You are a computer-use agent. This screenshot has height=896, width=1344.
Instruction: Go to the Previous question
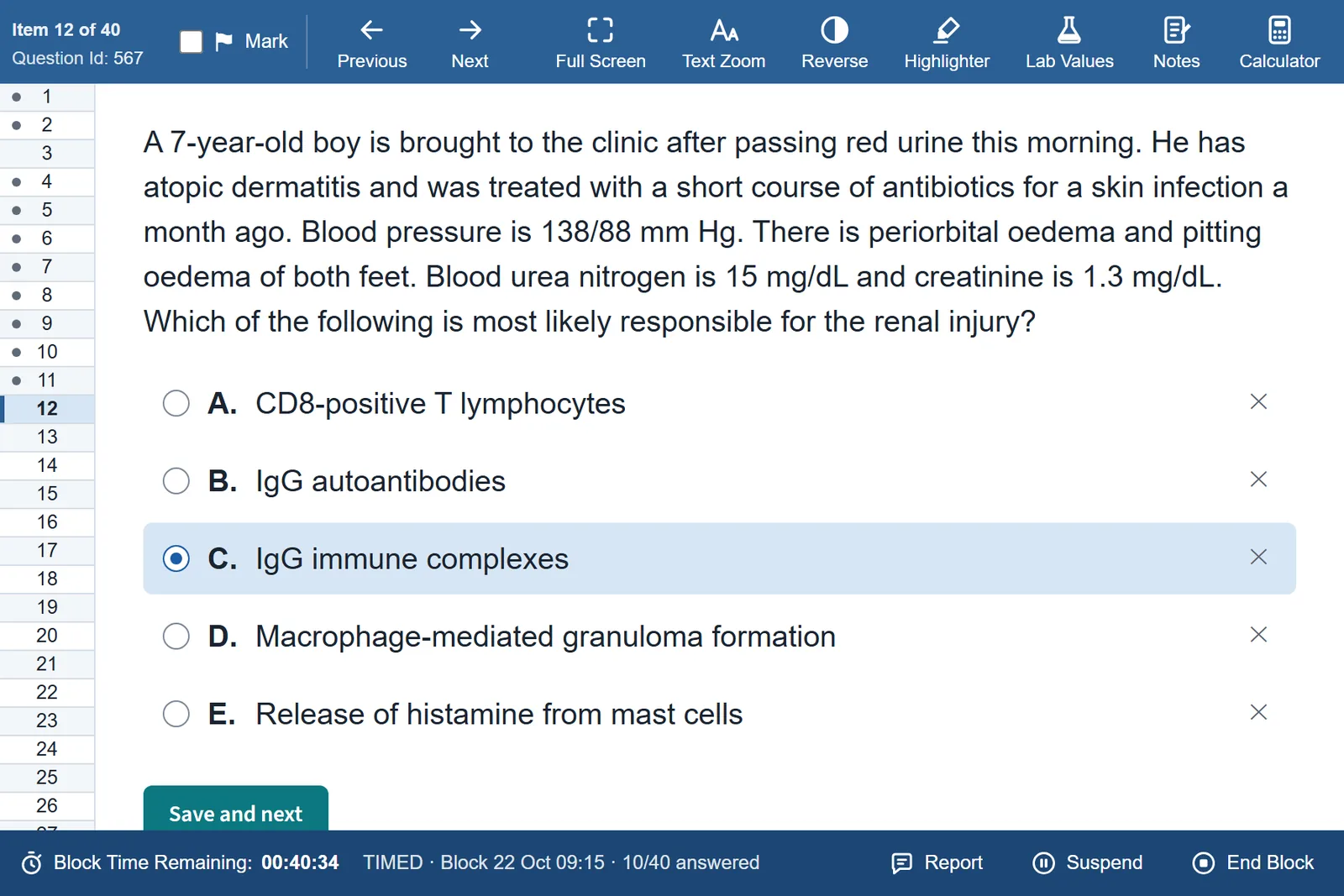coord(371,44)
